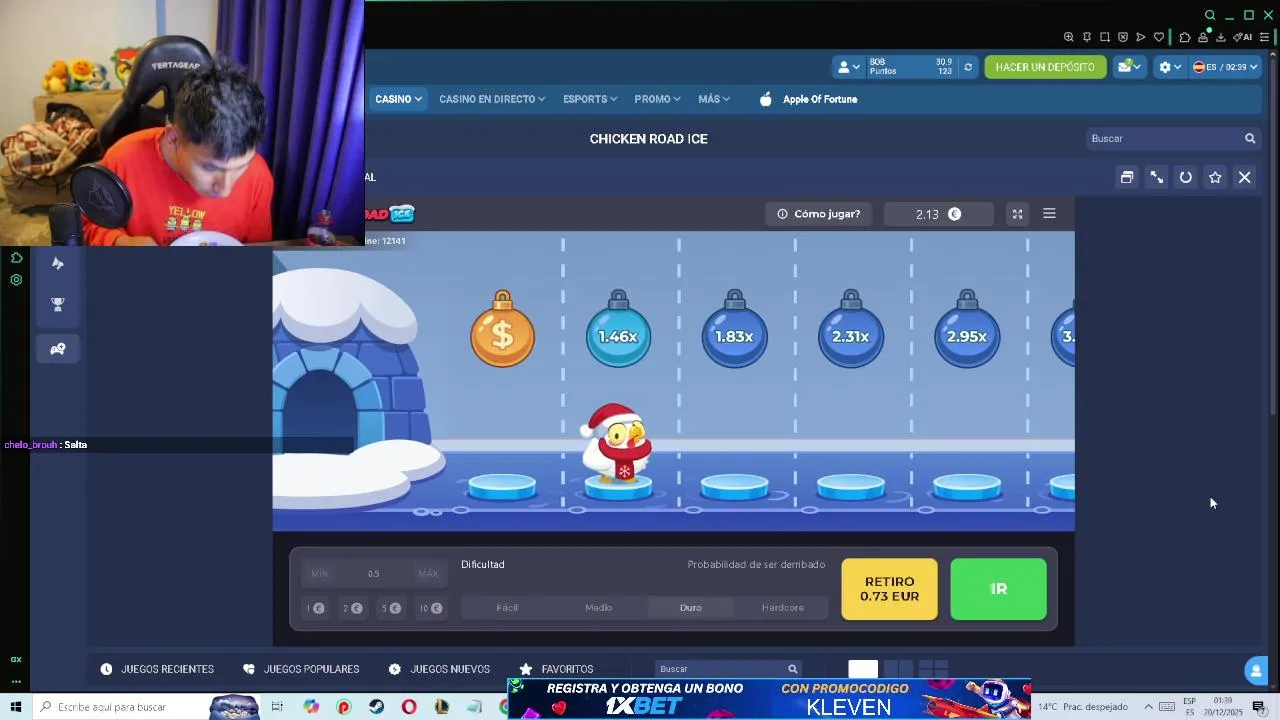Open the chat bubble support button
1280x720 pixels.
tap(1255, 669)
